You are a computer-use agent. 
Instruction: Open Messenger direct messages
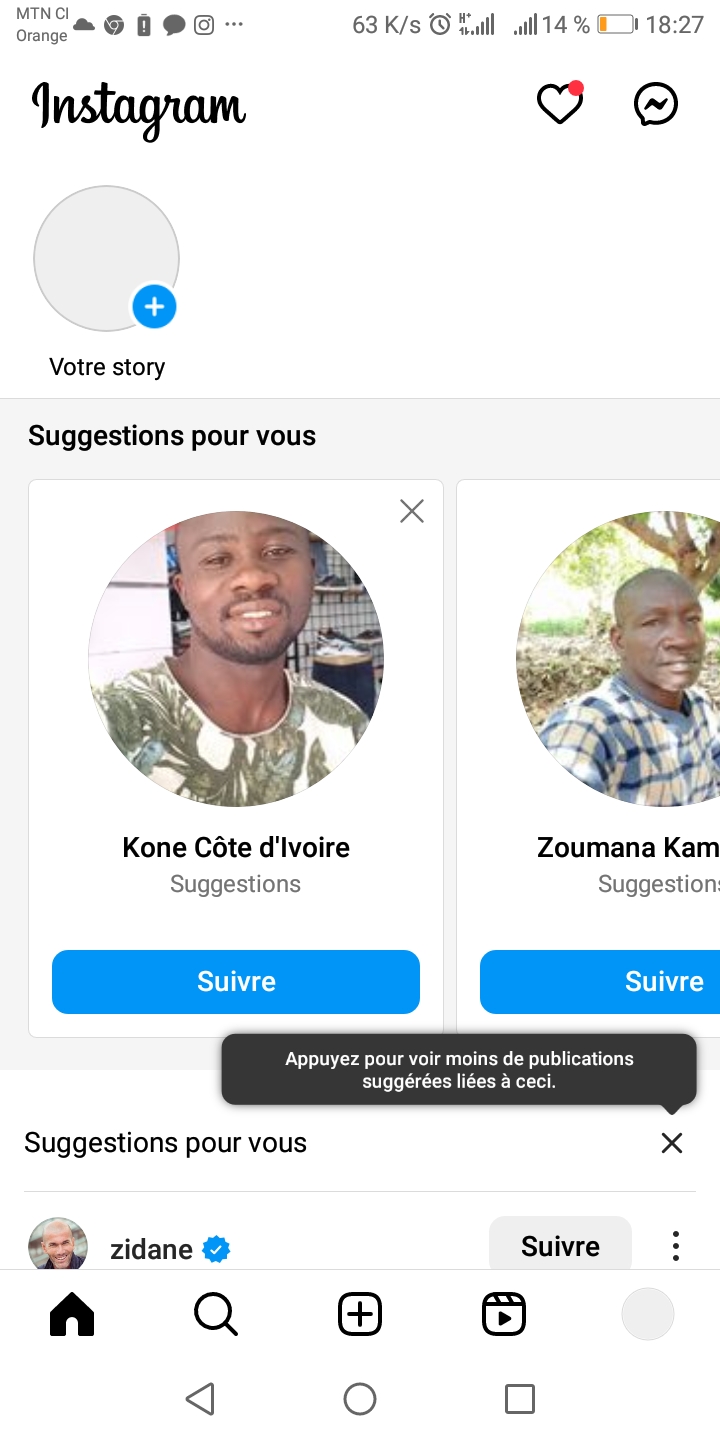pos(656,104)
